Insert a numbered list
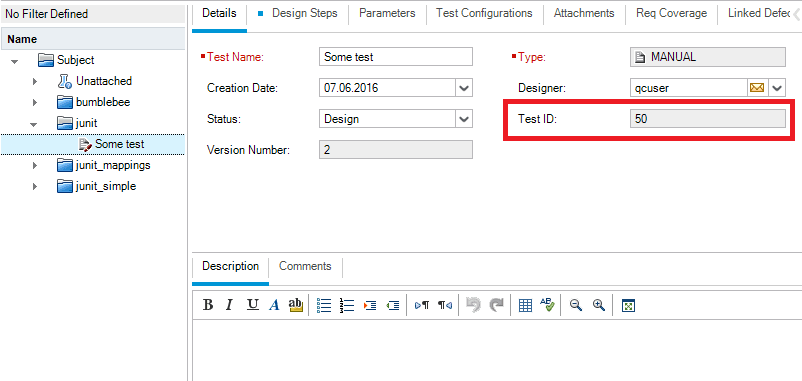The height and width of the screenshot is (381, 802). 347,305
